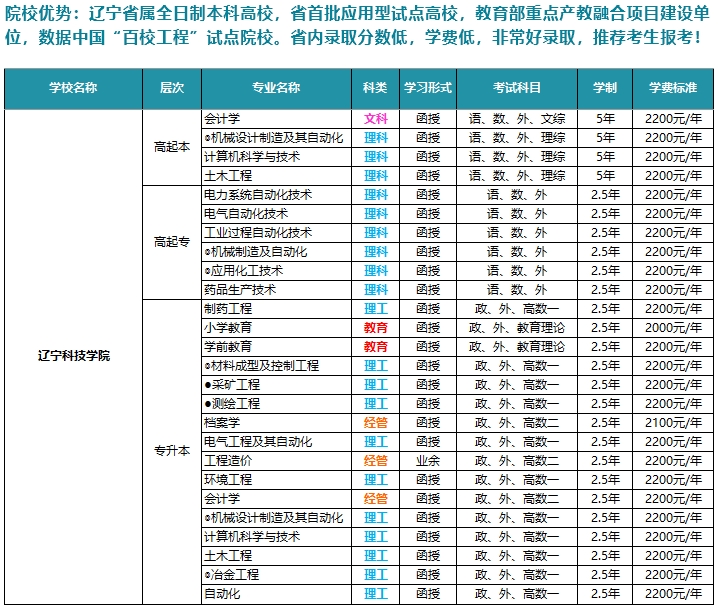The image size is (718, 608).
Task: Select 语、数、外、文综 exam subjects cell
Action: [517, 119]
